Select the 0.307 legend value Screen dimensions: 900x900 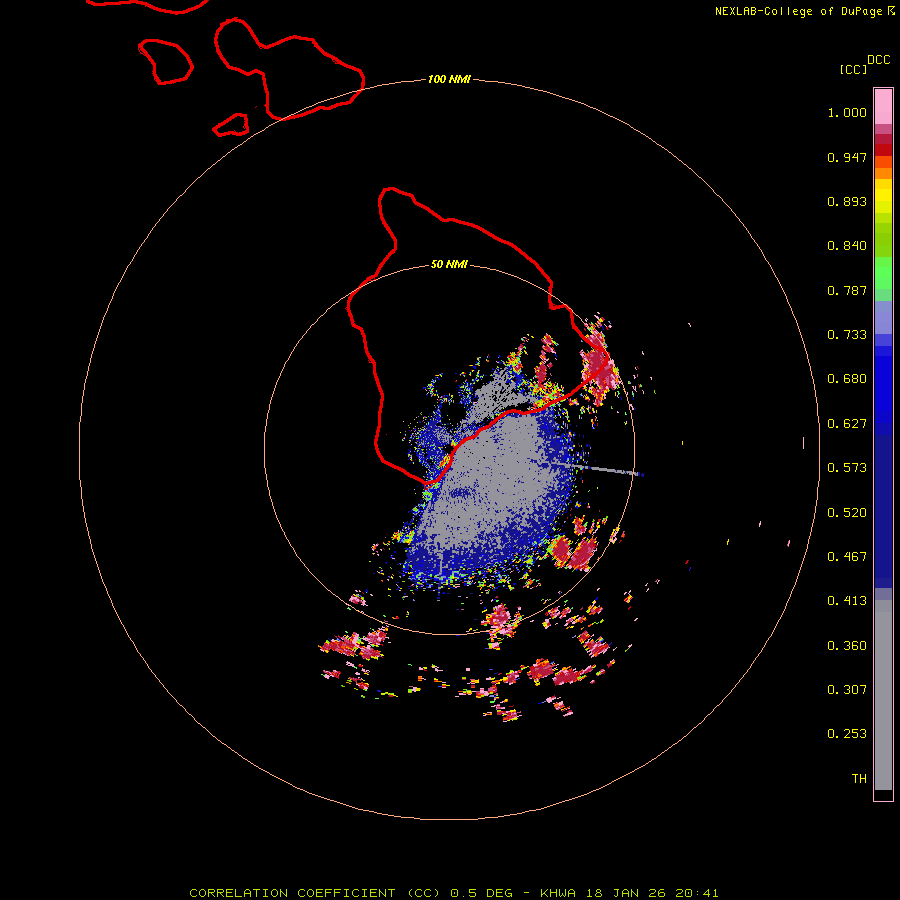[847, 690]
